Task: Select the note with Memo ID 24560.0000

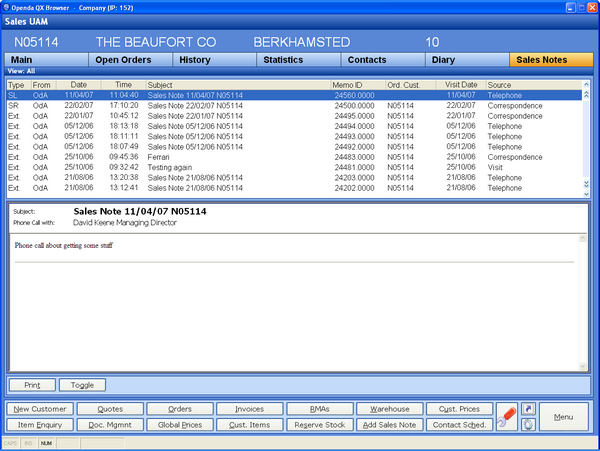Action: point(295,95)
